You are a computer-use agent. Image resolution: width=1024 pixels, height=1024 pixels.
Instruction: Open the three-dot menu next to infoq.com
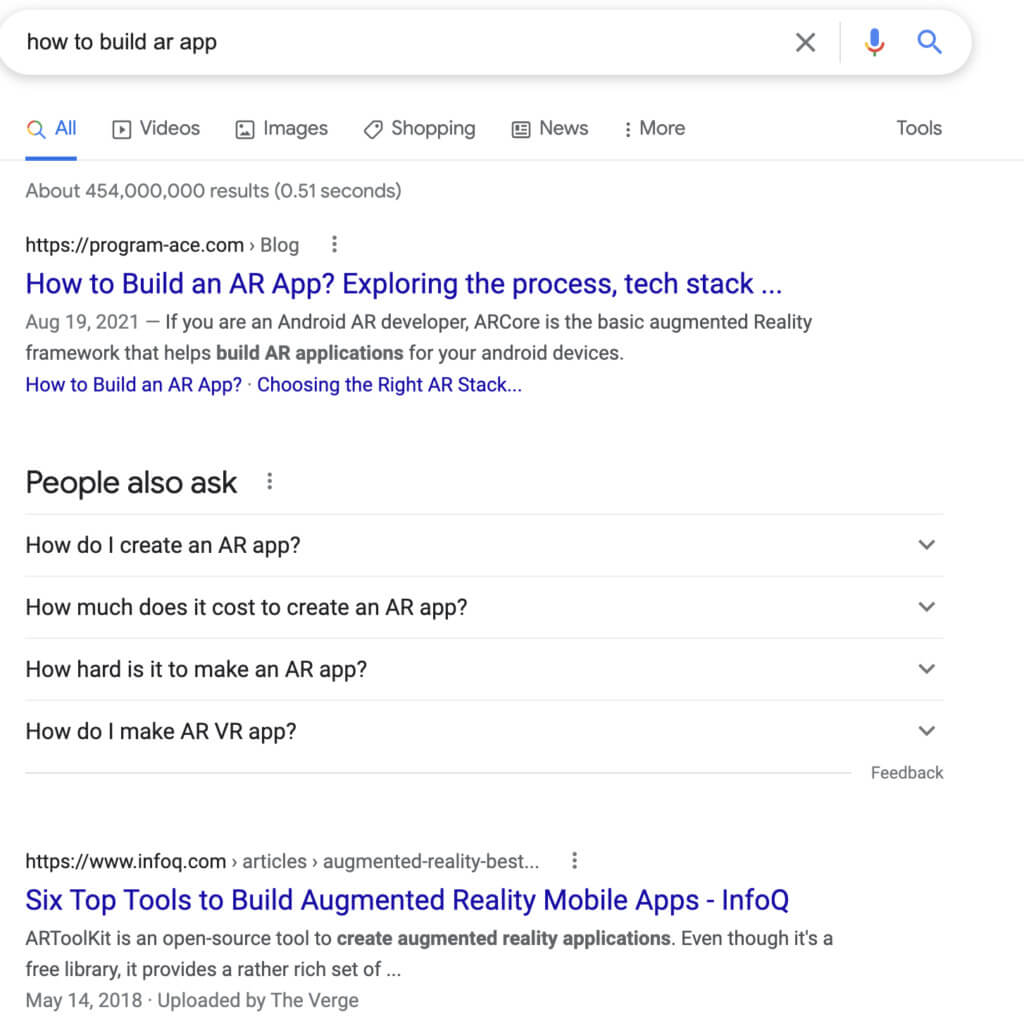coord(574,860)
